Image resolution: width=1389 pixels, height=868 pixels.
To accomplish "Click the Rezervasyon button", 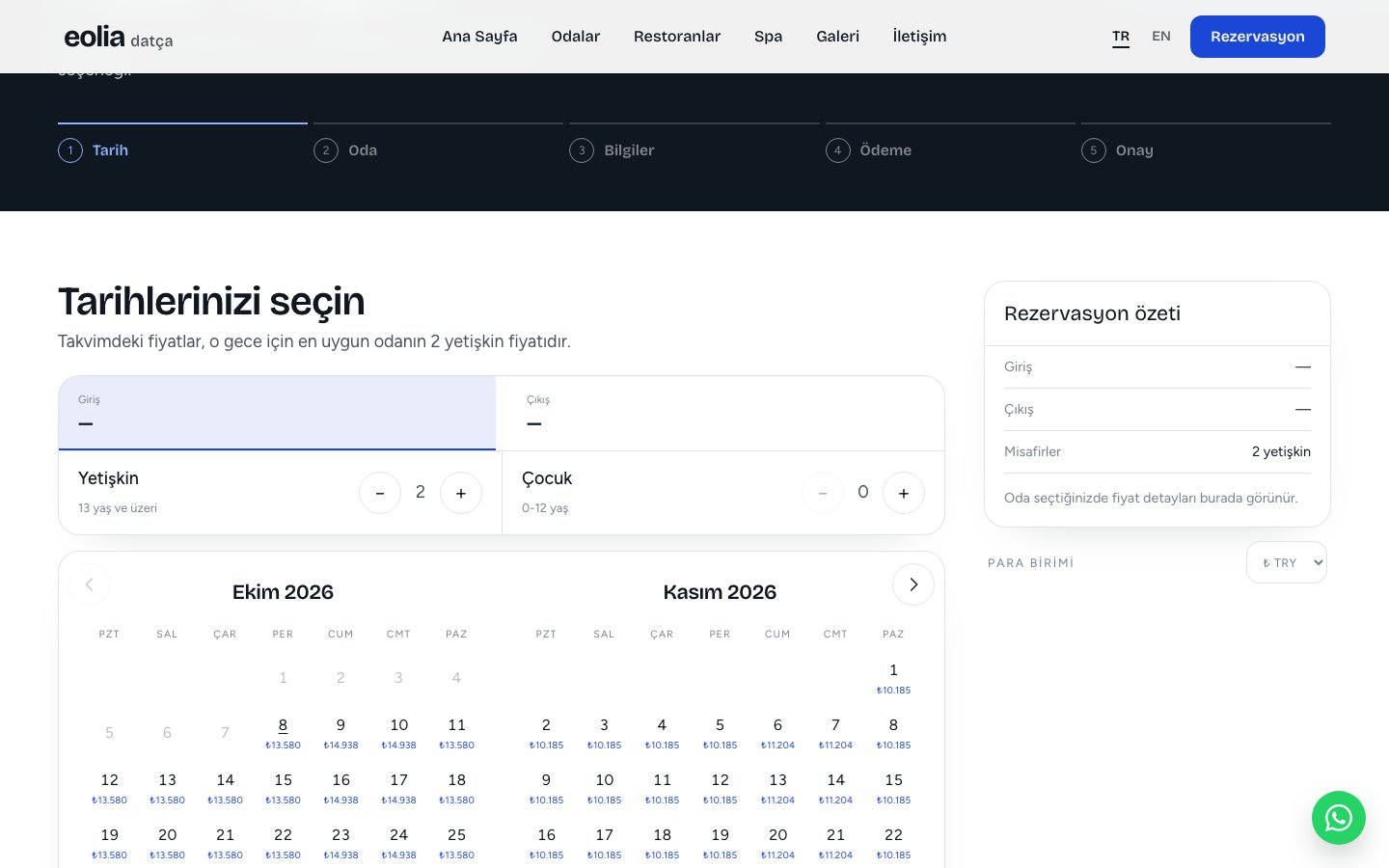I will point(1258,37).
